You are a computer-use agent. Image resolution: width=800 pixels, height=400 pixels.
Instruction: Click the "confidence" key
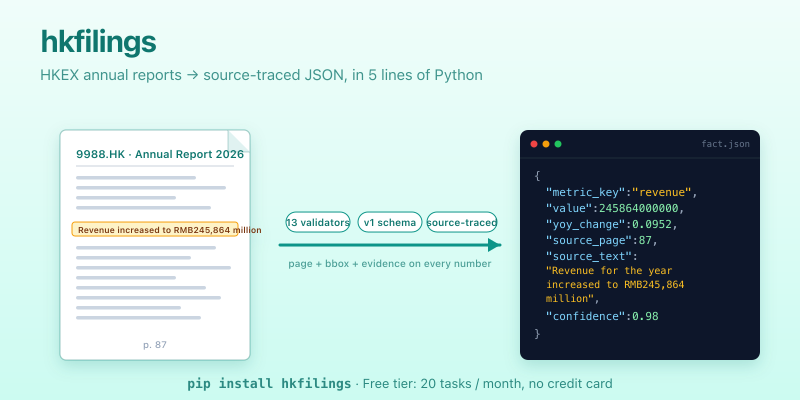coord(586,316)
